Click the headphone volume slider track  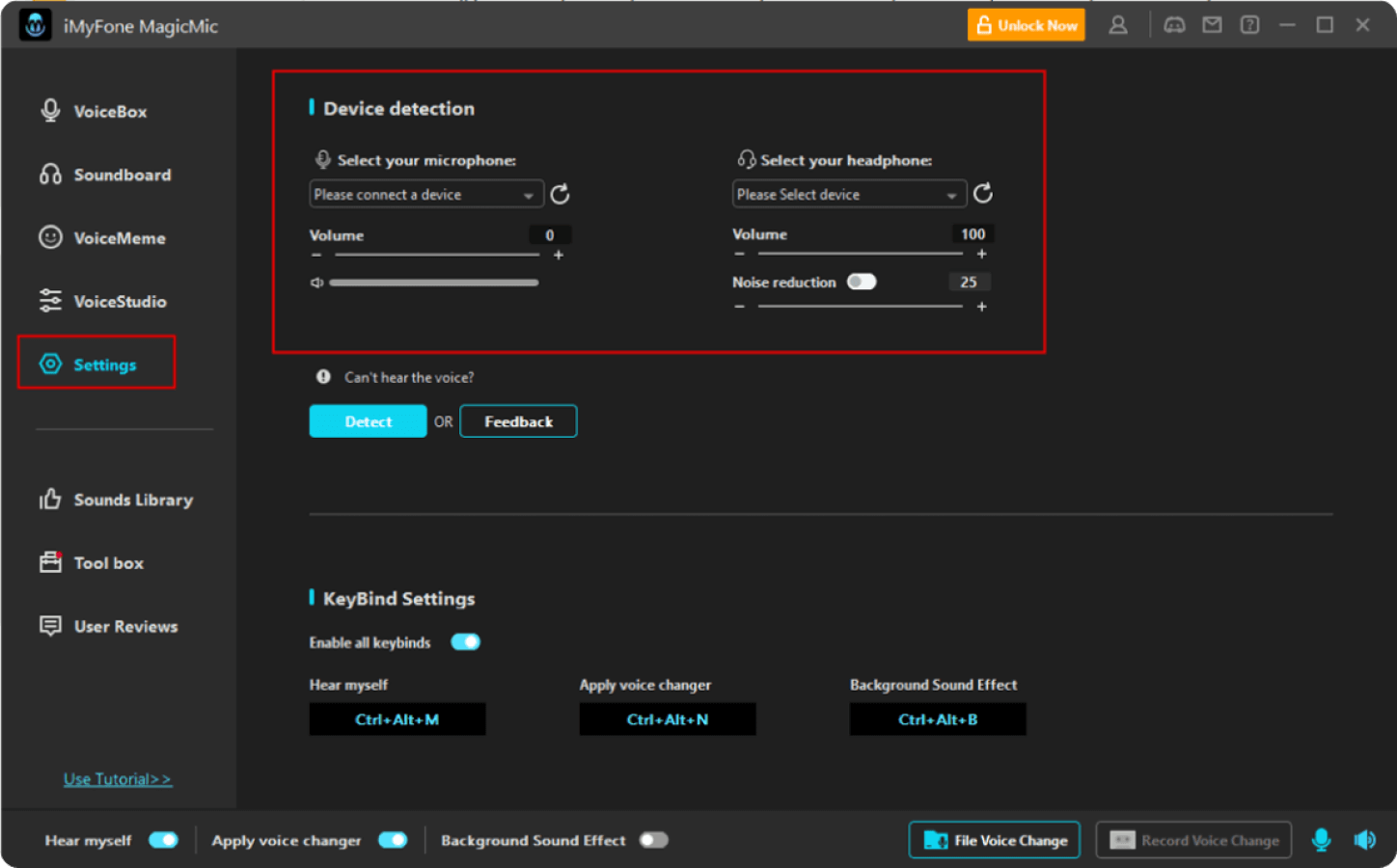[x=861, y=254]
